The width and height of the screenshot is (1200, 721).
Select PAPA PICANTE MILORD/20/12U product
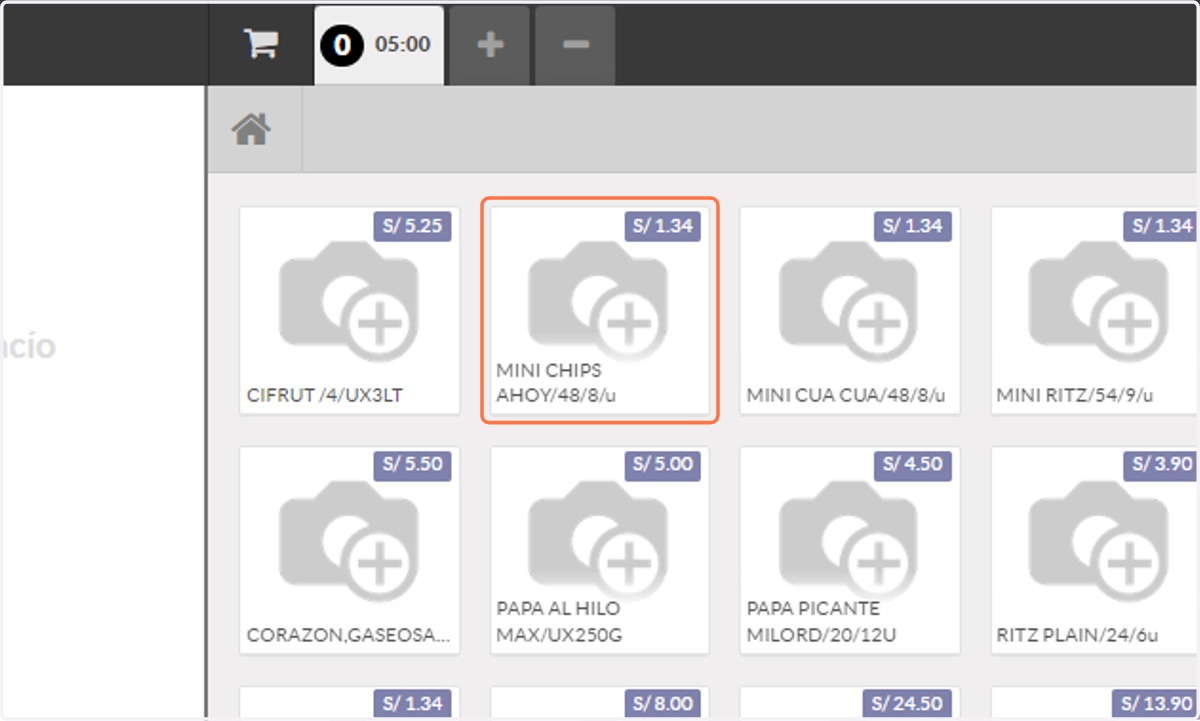click(850, 550)
